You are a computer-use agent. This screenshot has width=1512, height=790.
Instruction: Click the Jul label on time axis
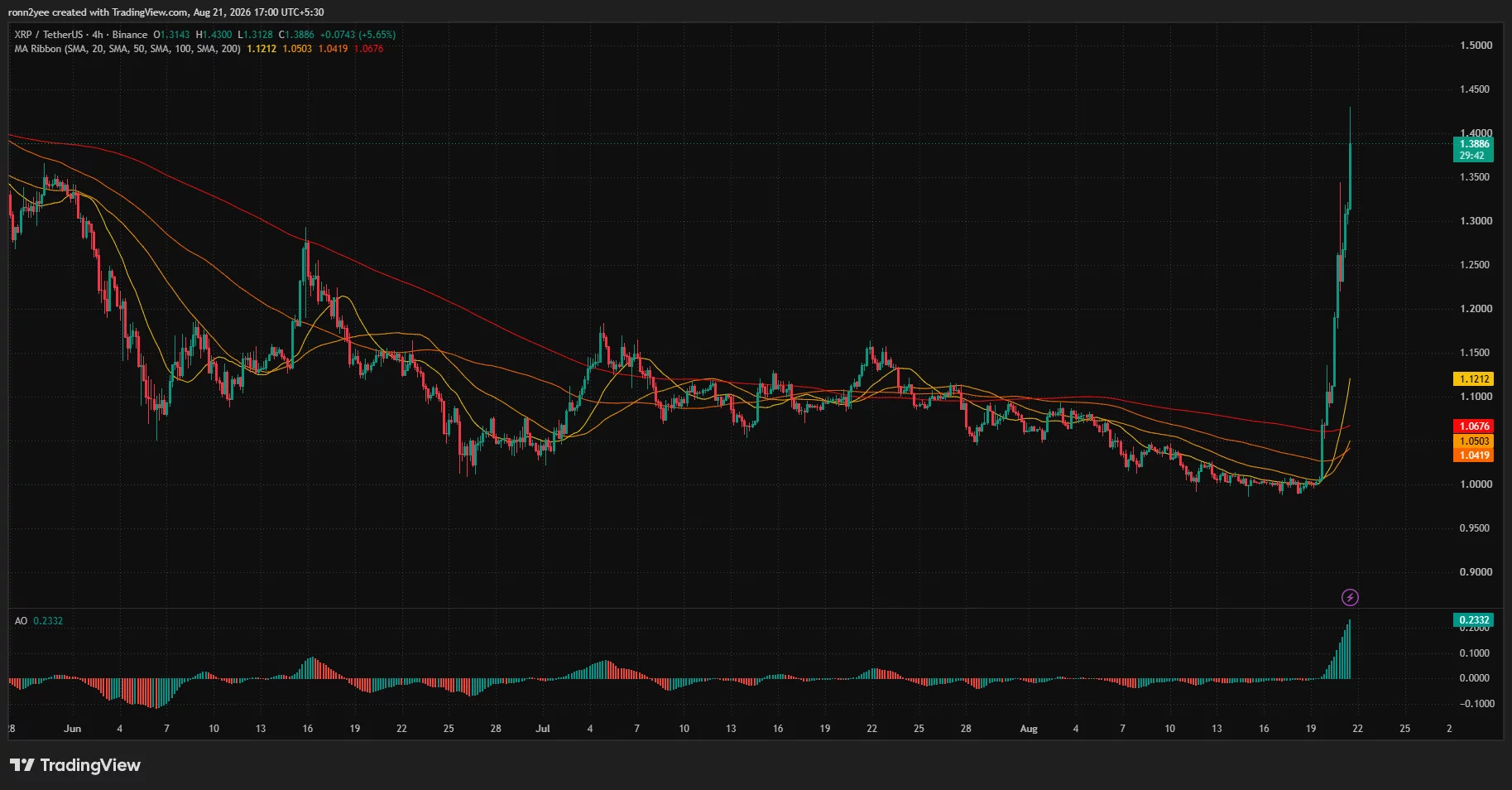coord(543,729)
